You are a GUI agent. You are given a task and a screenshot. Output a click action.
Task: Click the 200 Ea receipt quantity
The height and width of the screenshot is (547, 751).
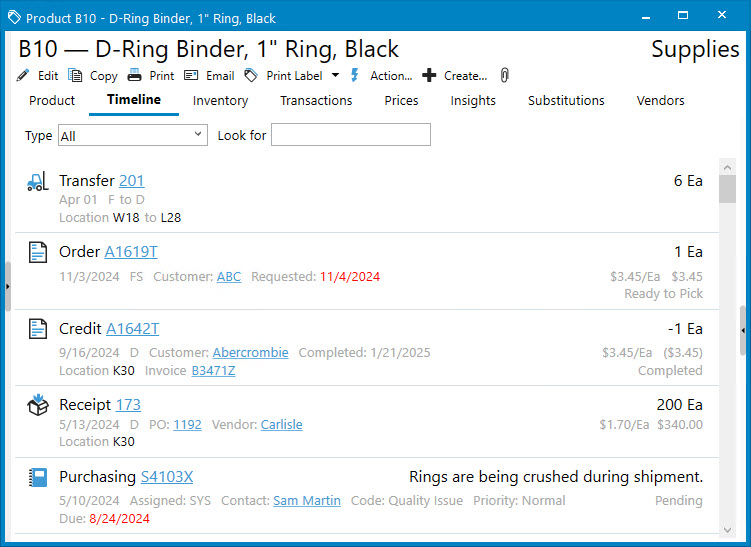tap(680, 405)
